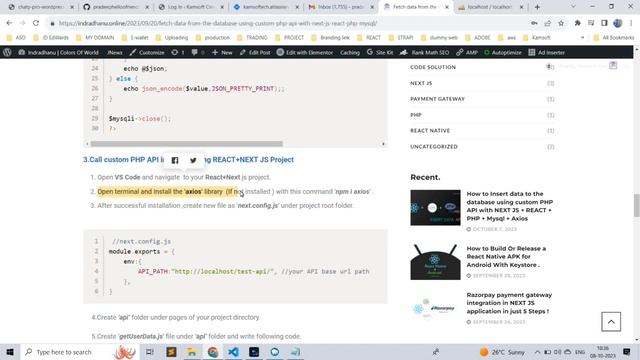Open the updates counter in admin bar
The width and height of the screenshot is (640, 360).
pyautogui.click(x=178, y=52)
